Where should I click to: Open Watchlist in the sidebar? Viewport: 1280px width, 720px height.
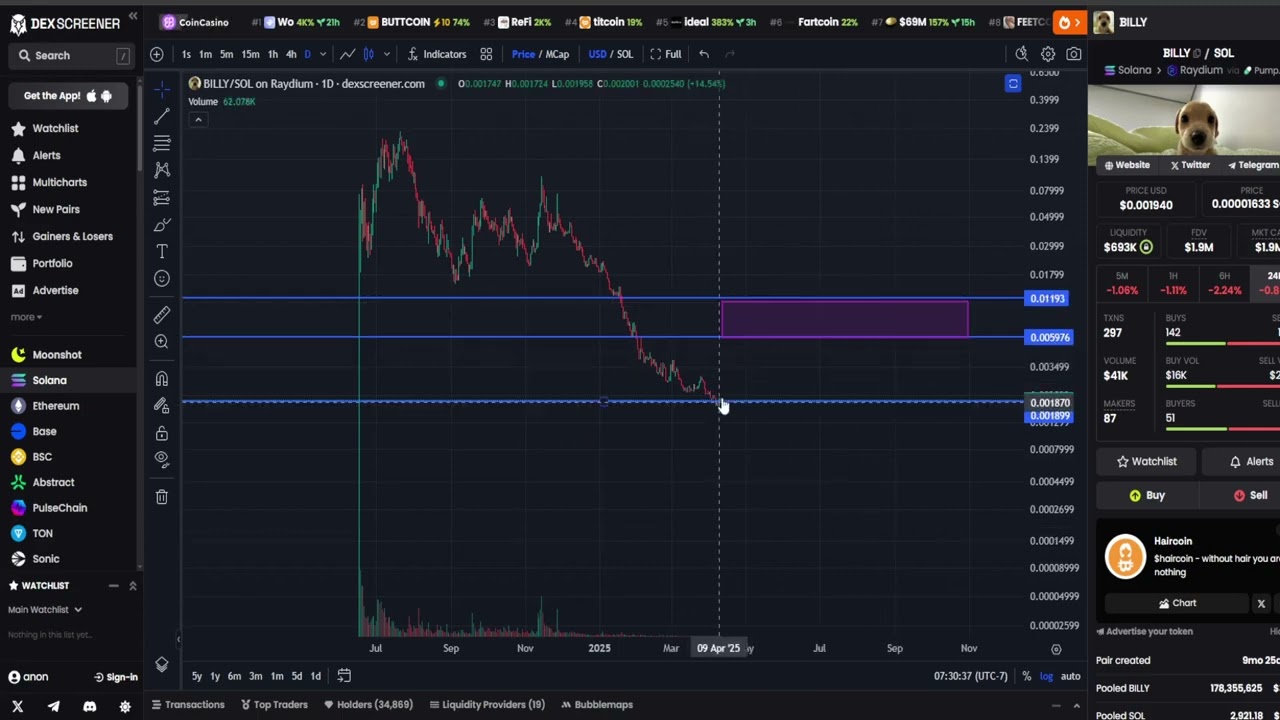55,128
